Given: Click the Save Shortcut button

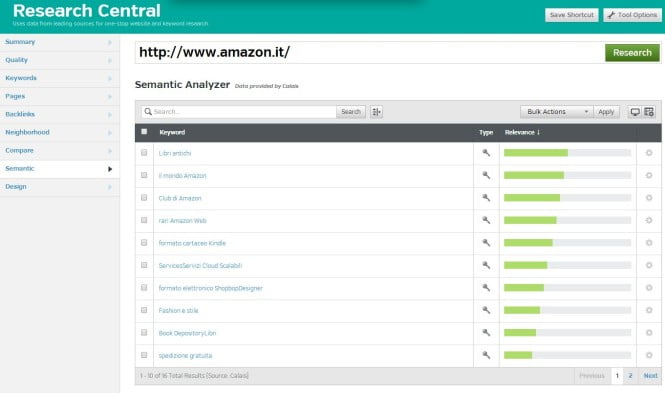Looking at the screenshot, I should (572, 15).
